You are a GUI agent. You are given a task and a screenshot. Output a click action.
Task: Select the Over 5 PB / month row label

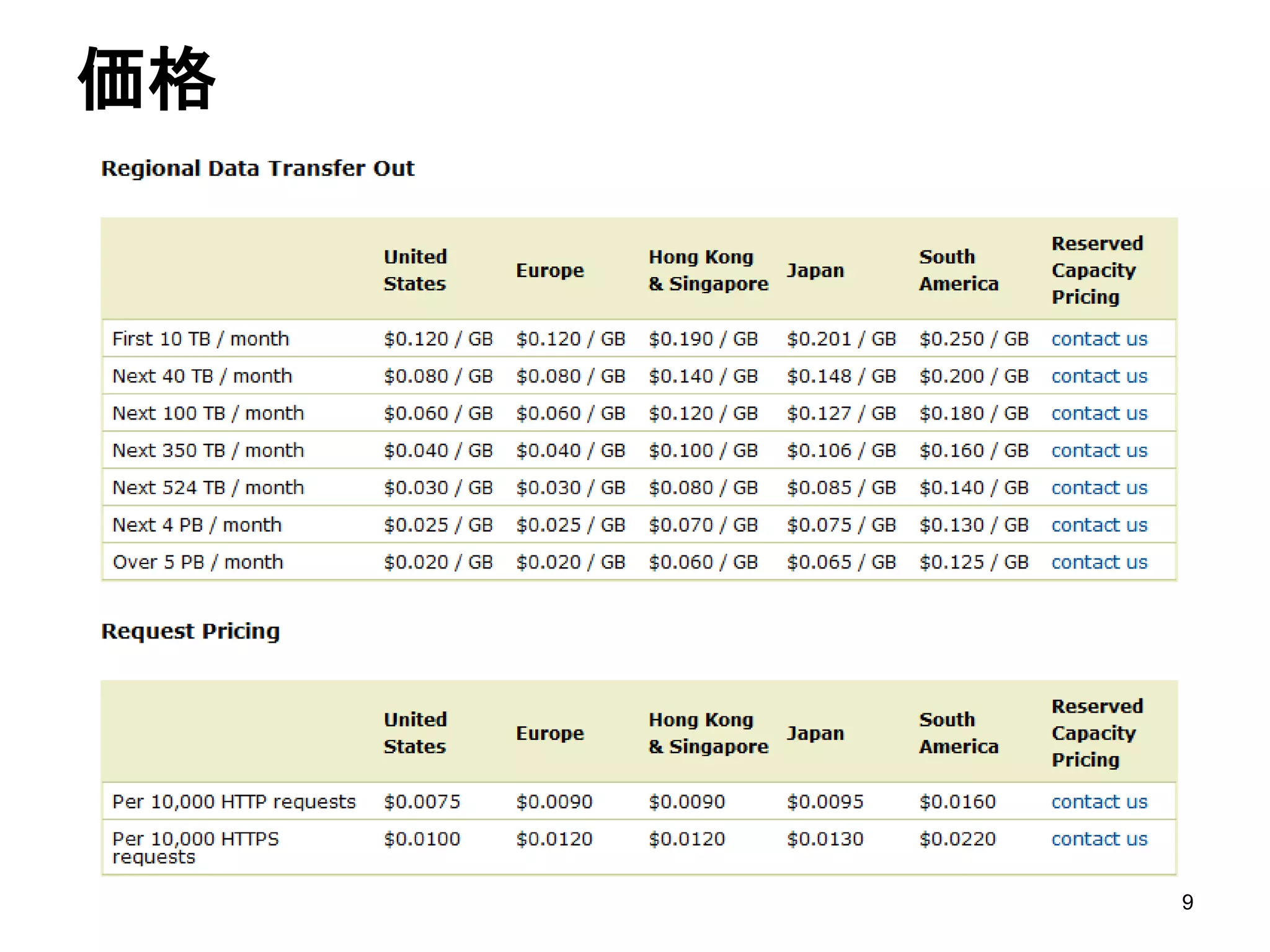(x=198, y=562)
